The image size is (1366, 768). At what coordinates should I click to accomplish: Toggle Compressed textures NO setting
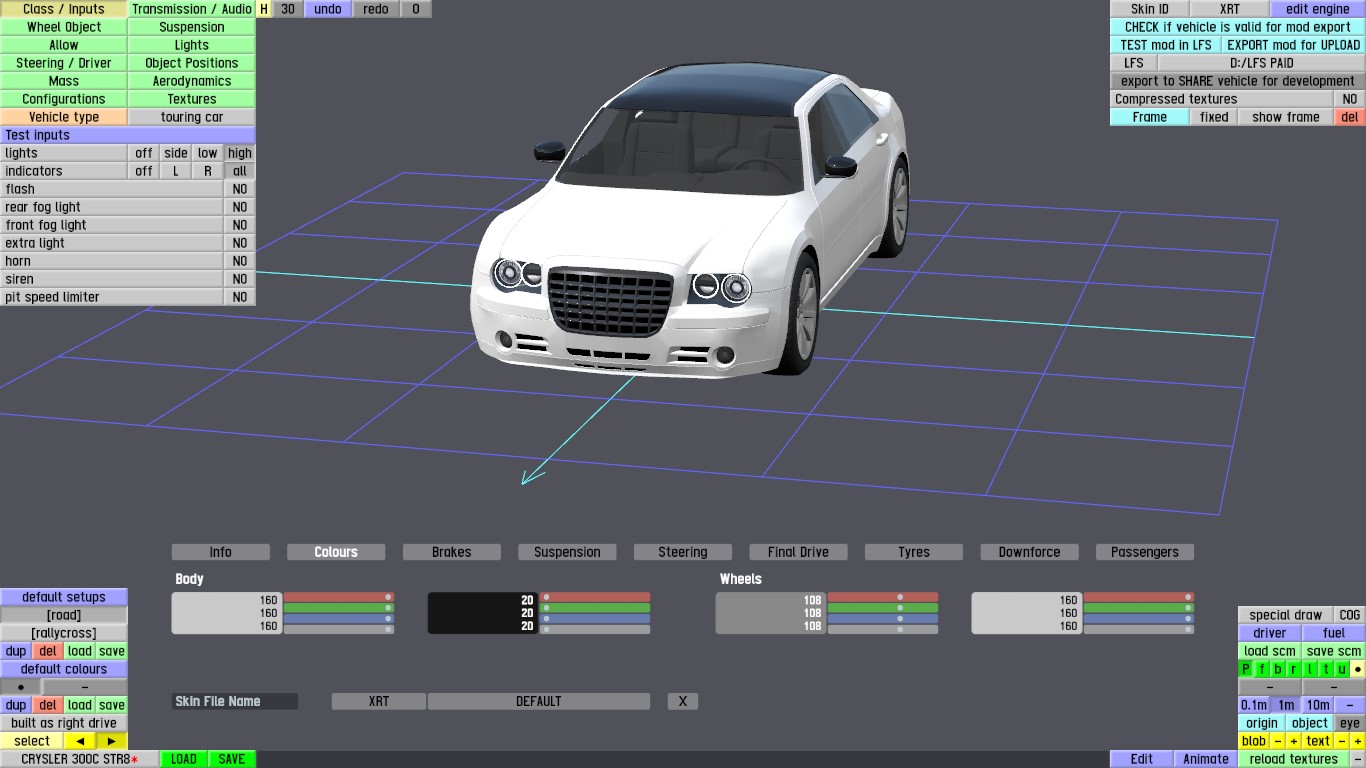click(x=1350, y=99)
